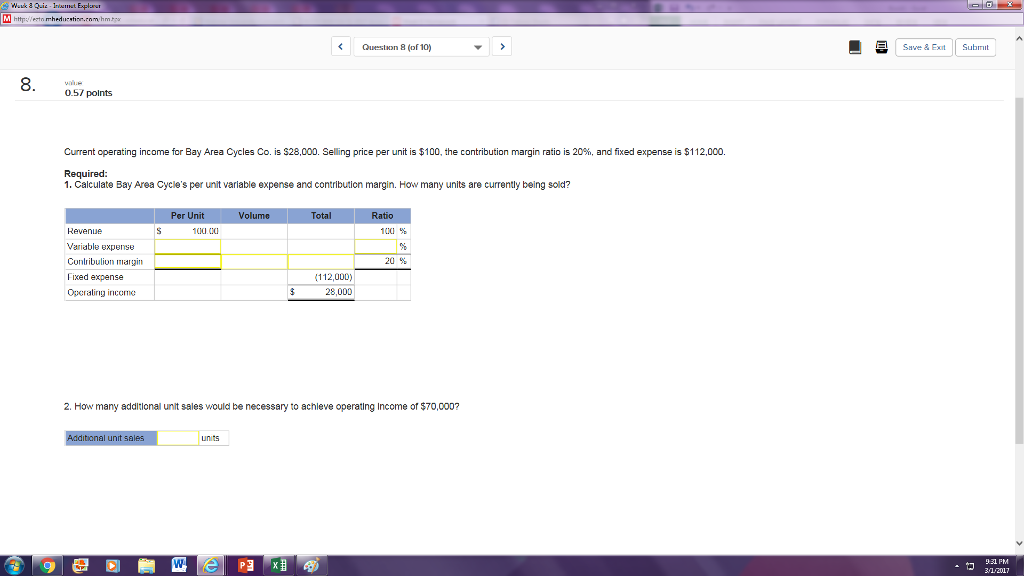Click the Contribution margin Volume field
1024x576 pixels.
pyautogui.click(x=254, y=261)
